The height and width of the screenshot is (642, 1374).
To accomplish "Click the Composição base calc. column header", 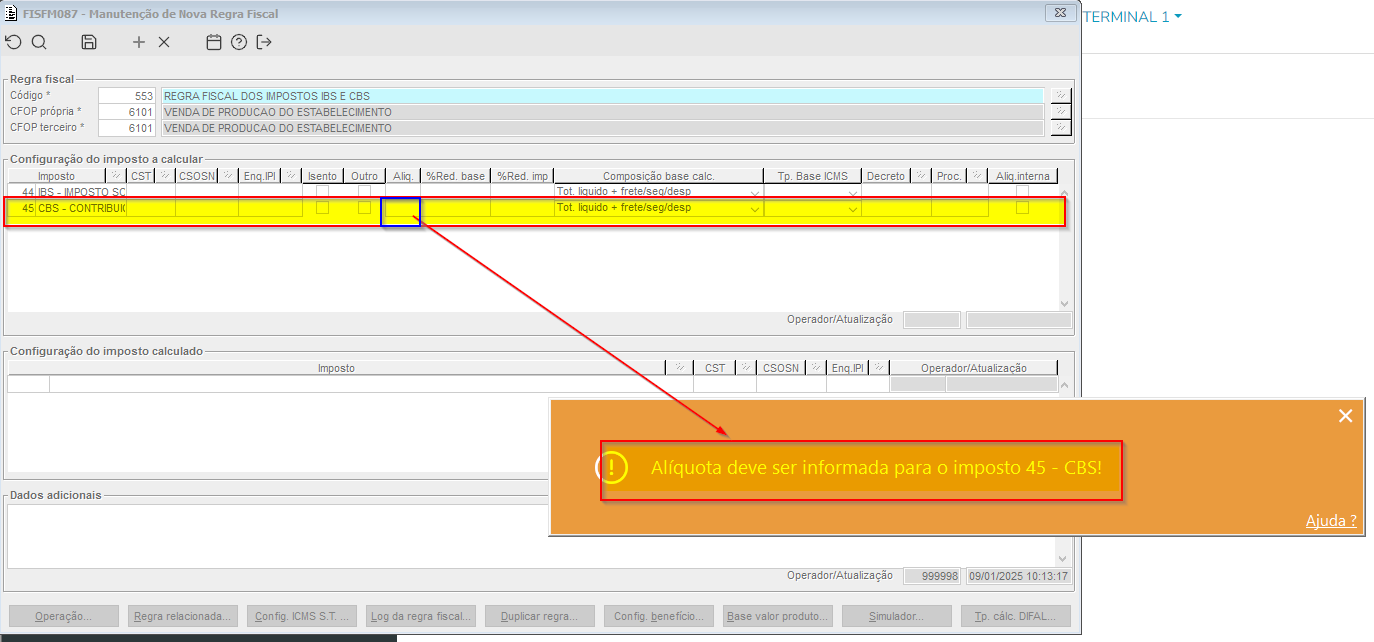I will (x=658, y=176).
